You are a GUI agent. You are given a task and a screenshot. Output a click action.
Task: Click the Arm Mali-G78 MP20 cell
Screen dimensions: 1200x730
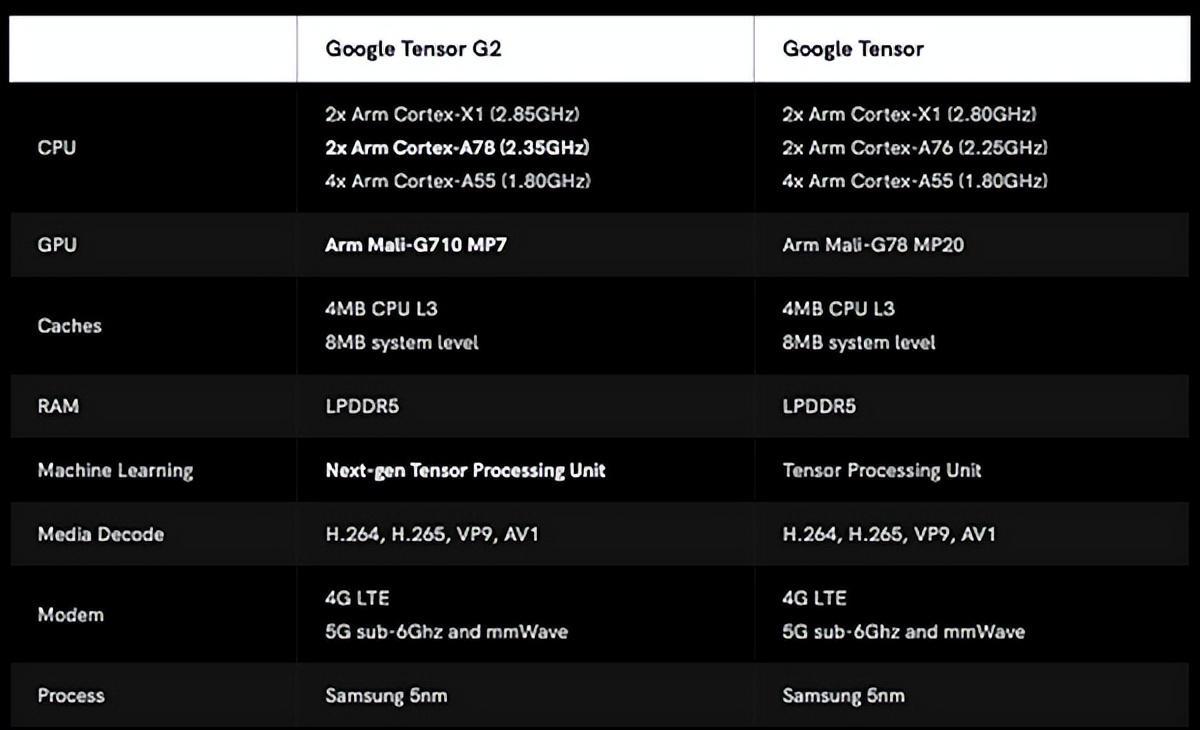click(x=873, y=244)
